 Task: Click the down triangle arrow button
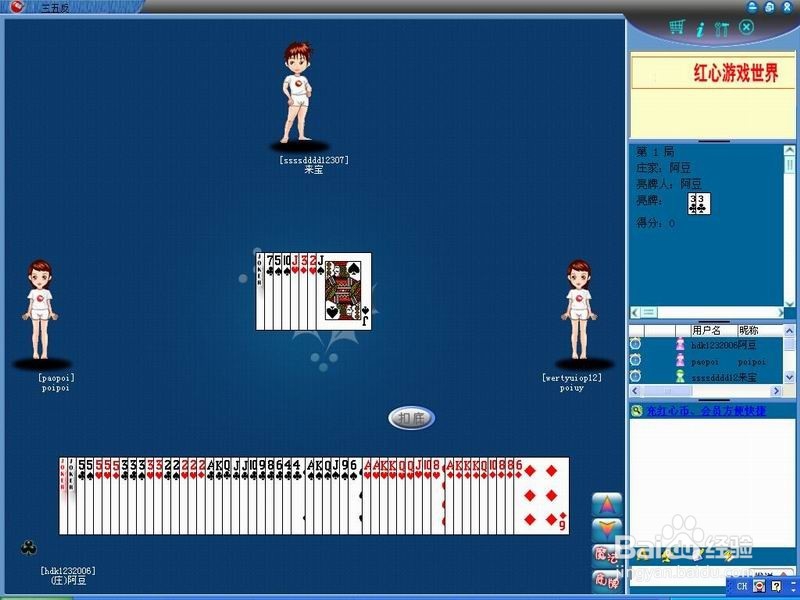tap(607, 531)
